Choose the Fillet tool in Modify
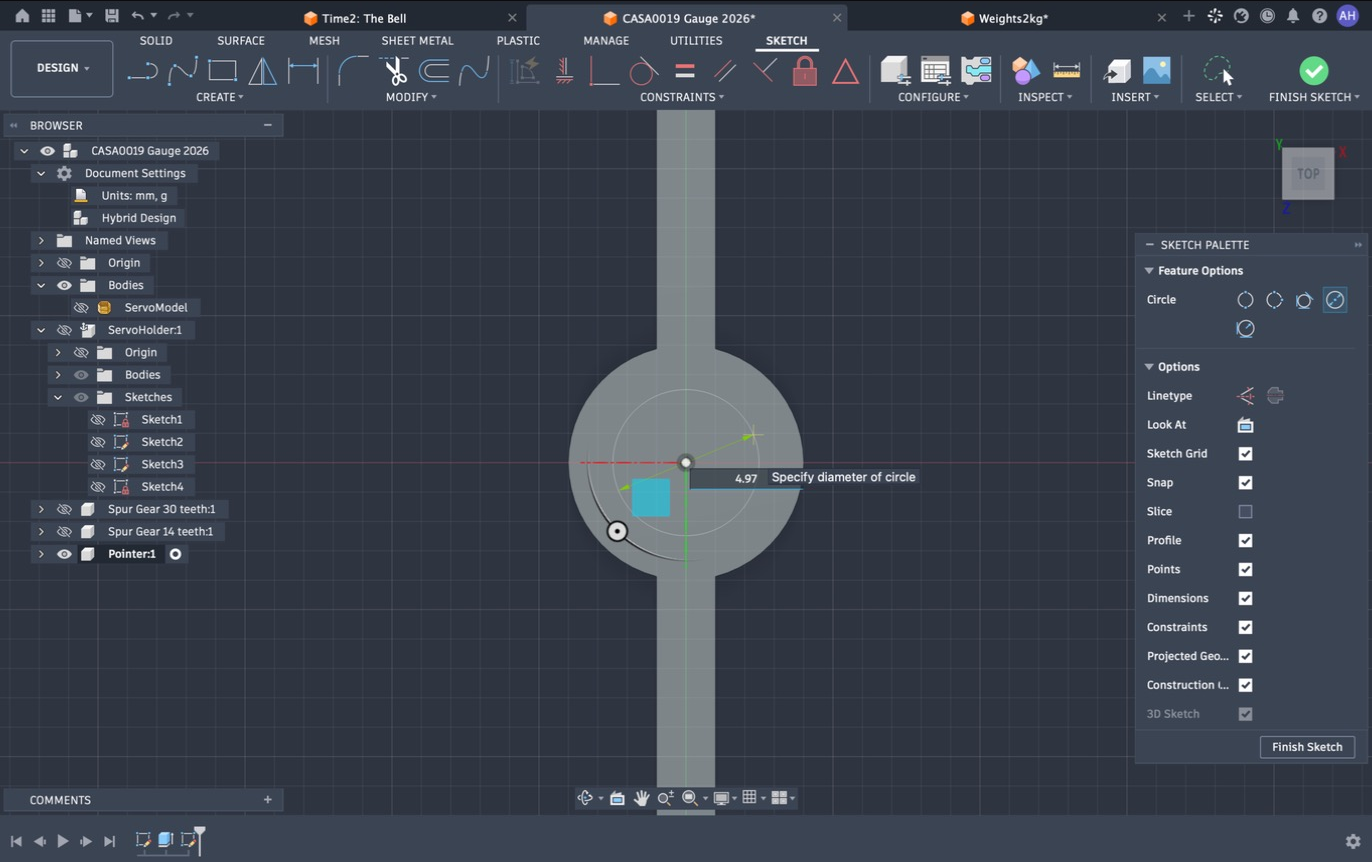1372x862 pixels. click(x=353, y=70)
